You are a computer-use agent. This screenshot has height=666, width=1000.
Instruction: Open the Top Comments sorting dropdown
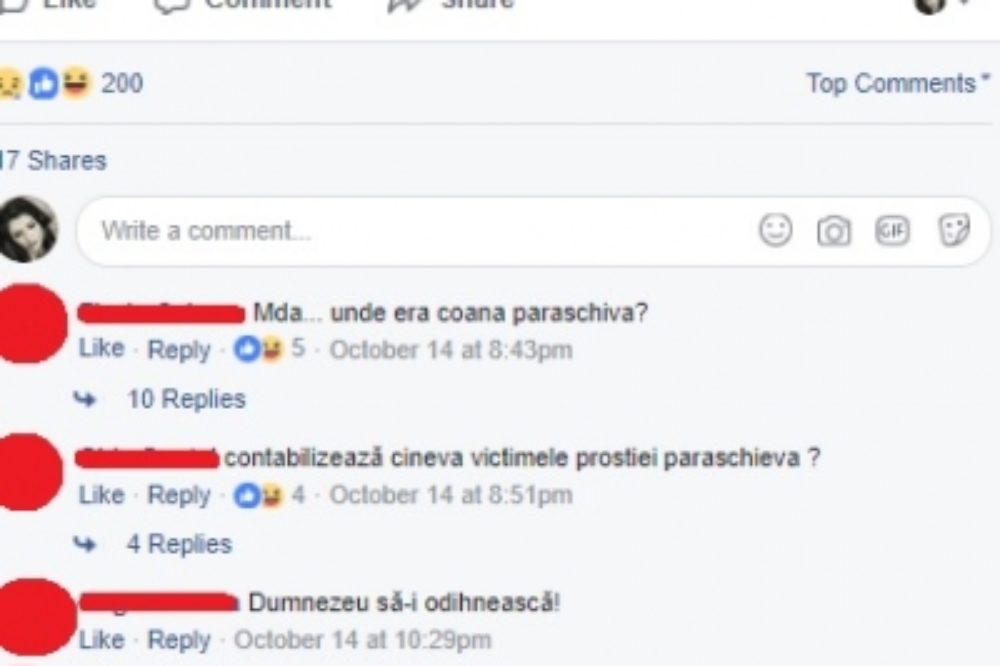897,83
